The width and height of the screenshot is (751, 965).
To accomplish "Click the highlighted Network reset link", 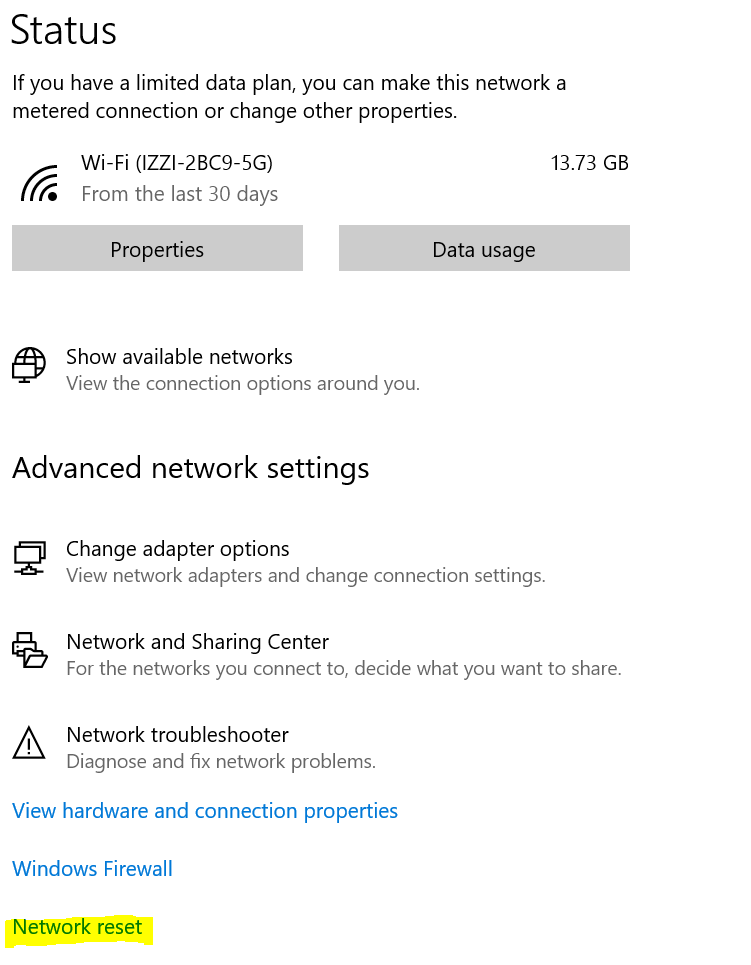I will (78, 928).
